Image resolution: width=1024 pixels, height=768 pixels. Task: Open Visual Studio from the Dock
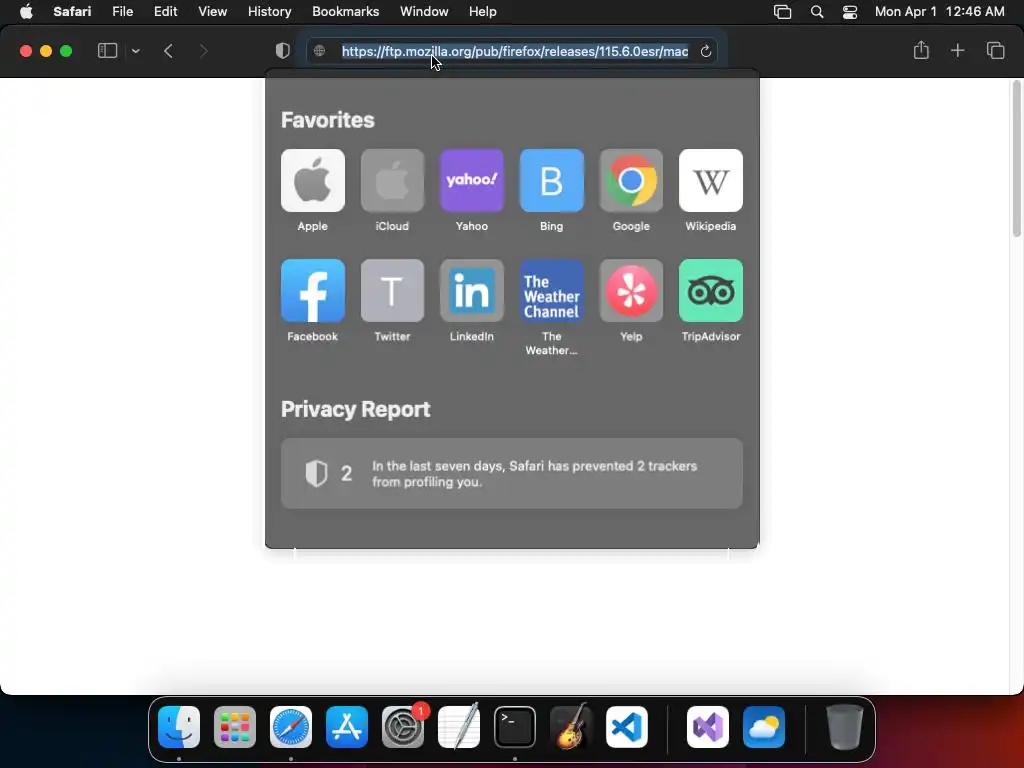(x=708, y=727)
